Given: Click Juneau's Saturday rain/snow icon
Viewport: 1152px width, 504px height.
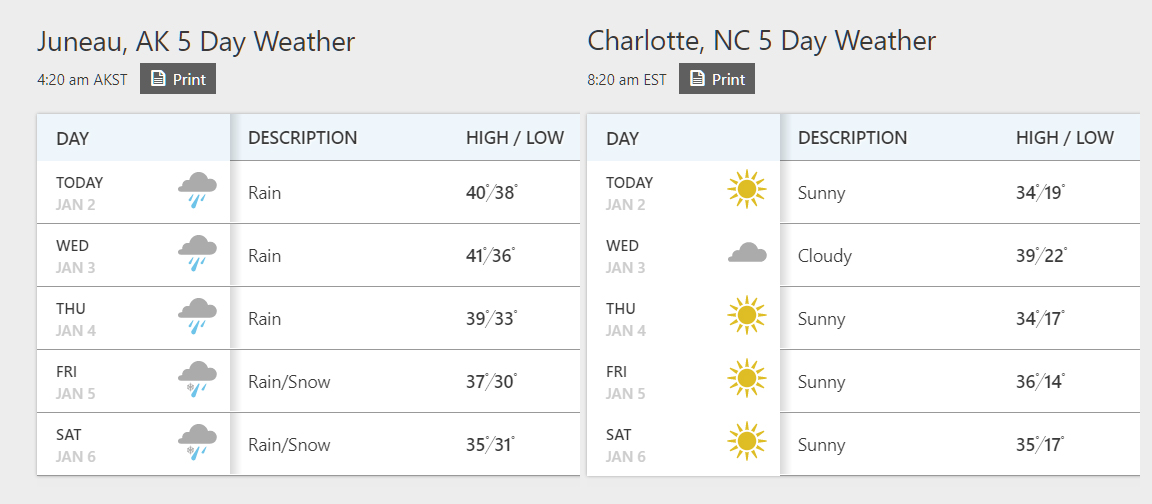Looking at the screenshot, I should pos(197,442).
